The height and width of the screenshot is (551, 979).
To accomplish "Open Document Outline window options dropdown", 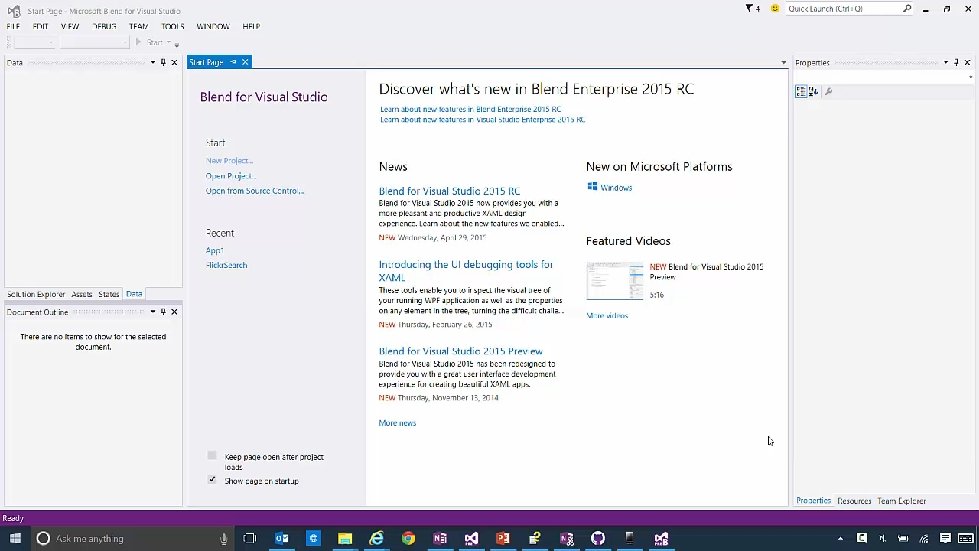I will point(152,311).
